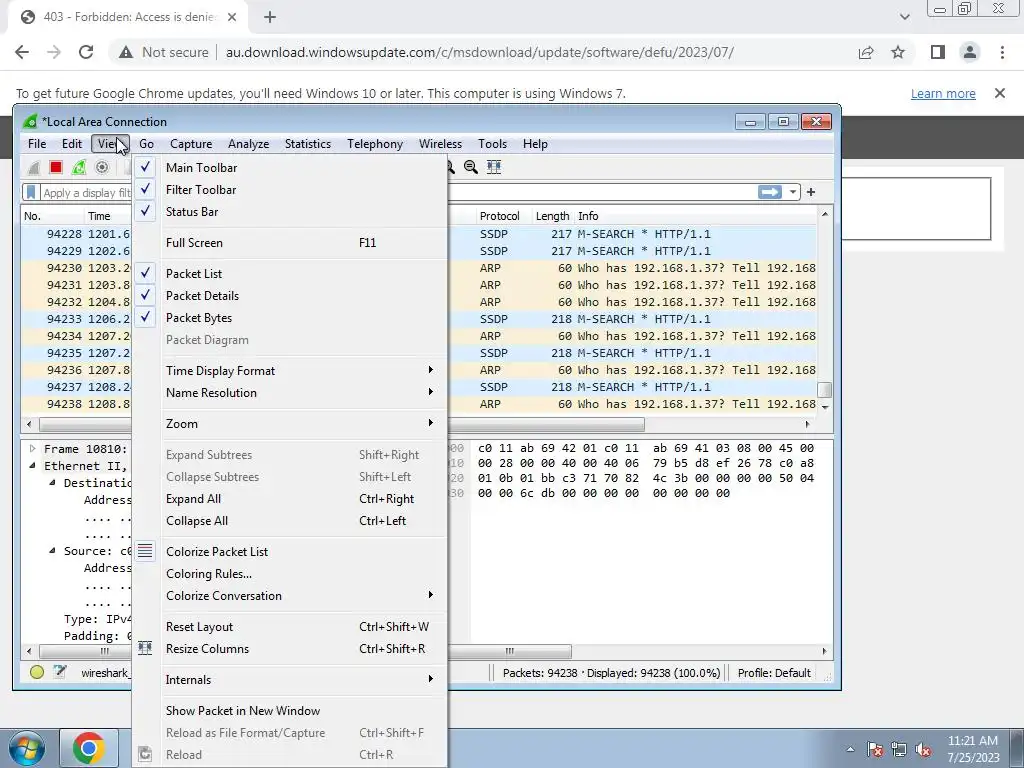The width and height of the screenshot is (1024, 768).
Task: Sort by Protocol column header
Action: point(500,216)
